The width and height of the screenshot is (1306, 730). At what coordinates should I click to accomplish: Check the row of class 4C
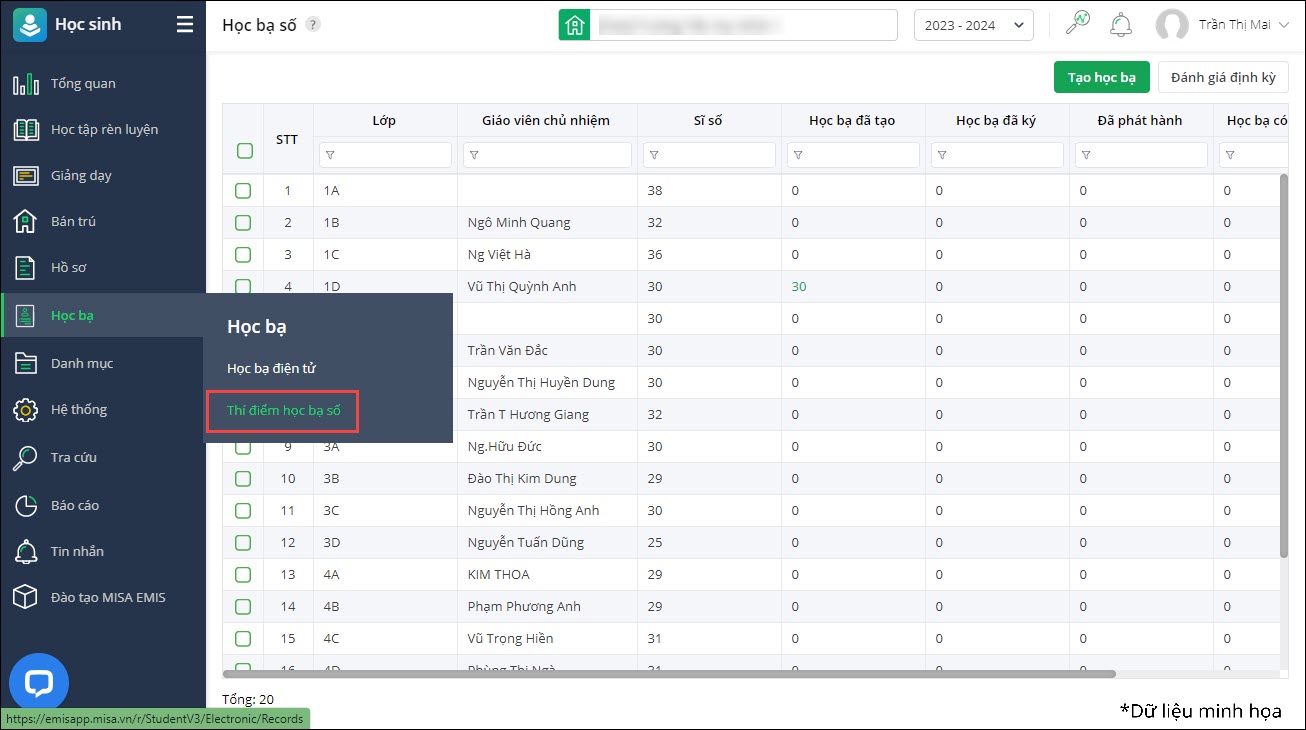tap(243, 638)
